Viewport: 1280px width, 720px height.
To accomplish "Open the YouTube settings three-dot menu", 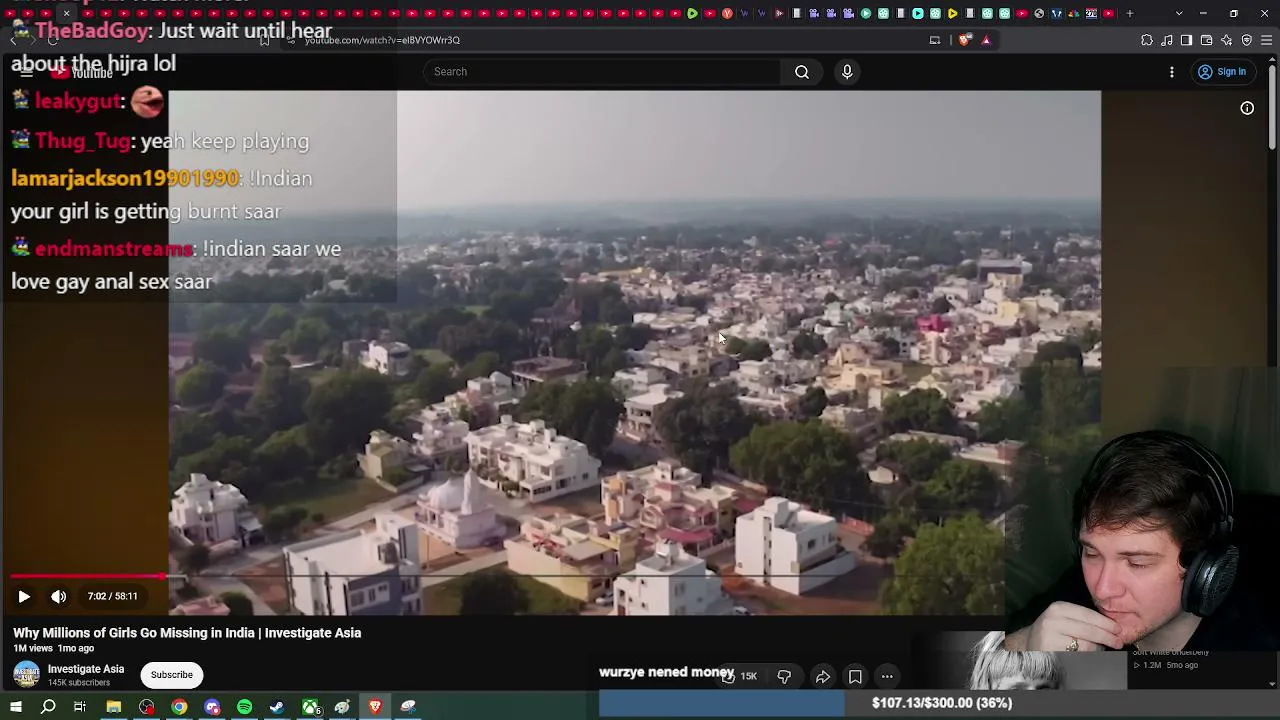I will 1172,72.
